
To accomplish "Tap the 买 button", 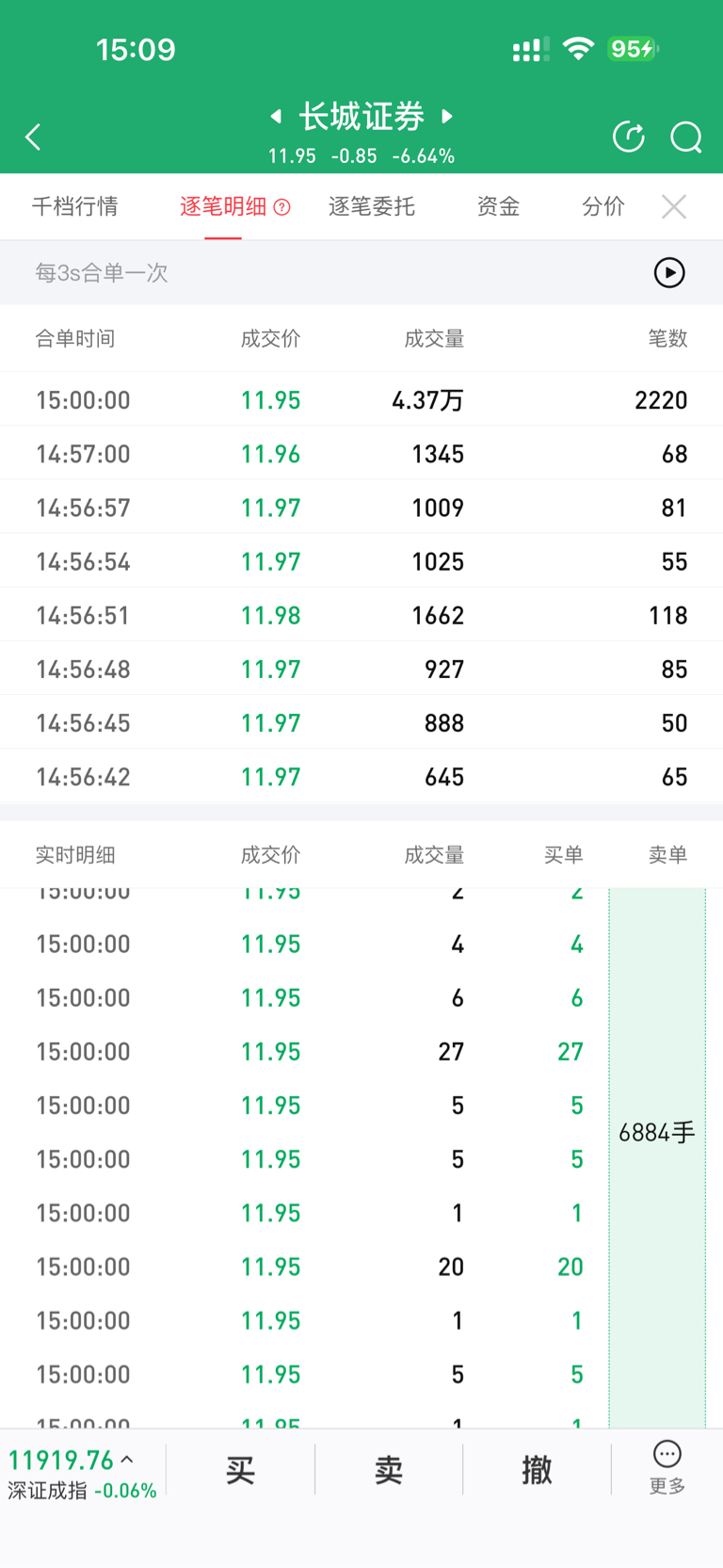I will coord(240,1469).
